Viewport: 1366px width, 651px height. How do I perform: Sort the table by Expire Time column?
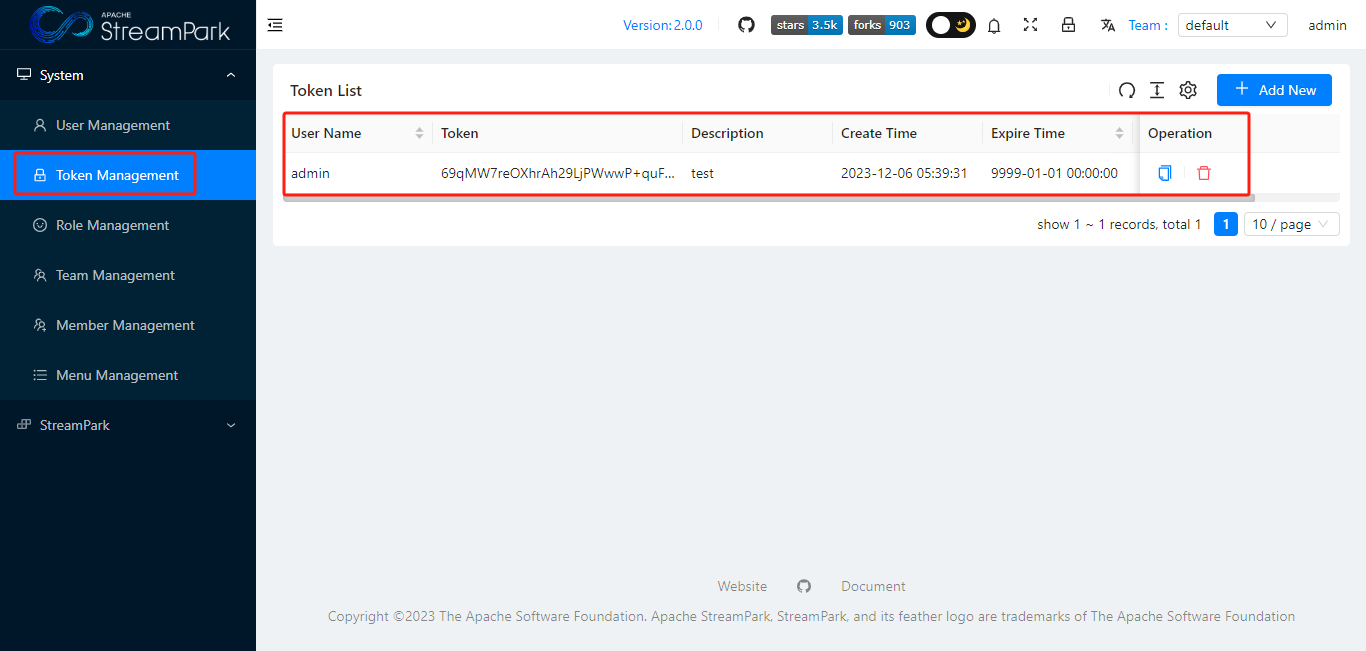click(x=1118, y=132)
